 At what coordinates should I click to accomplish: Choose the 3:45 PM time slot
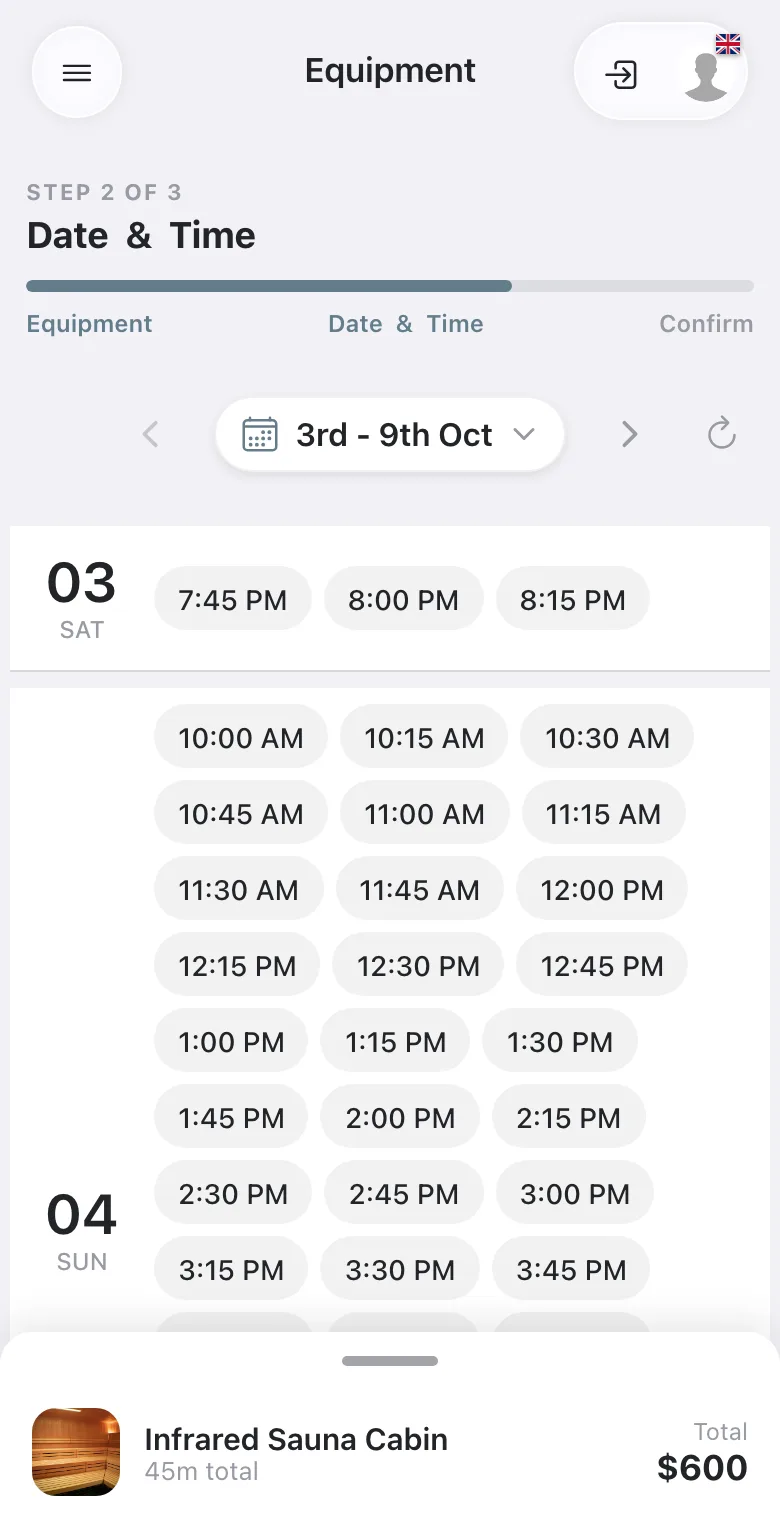coord(571,1270)
